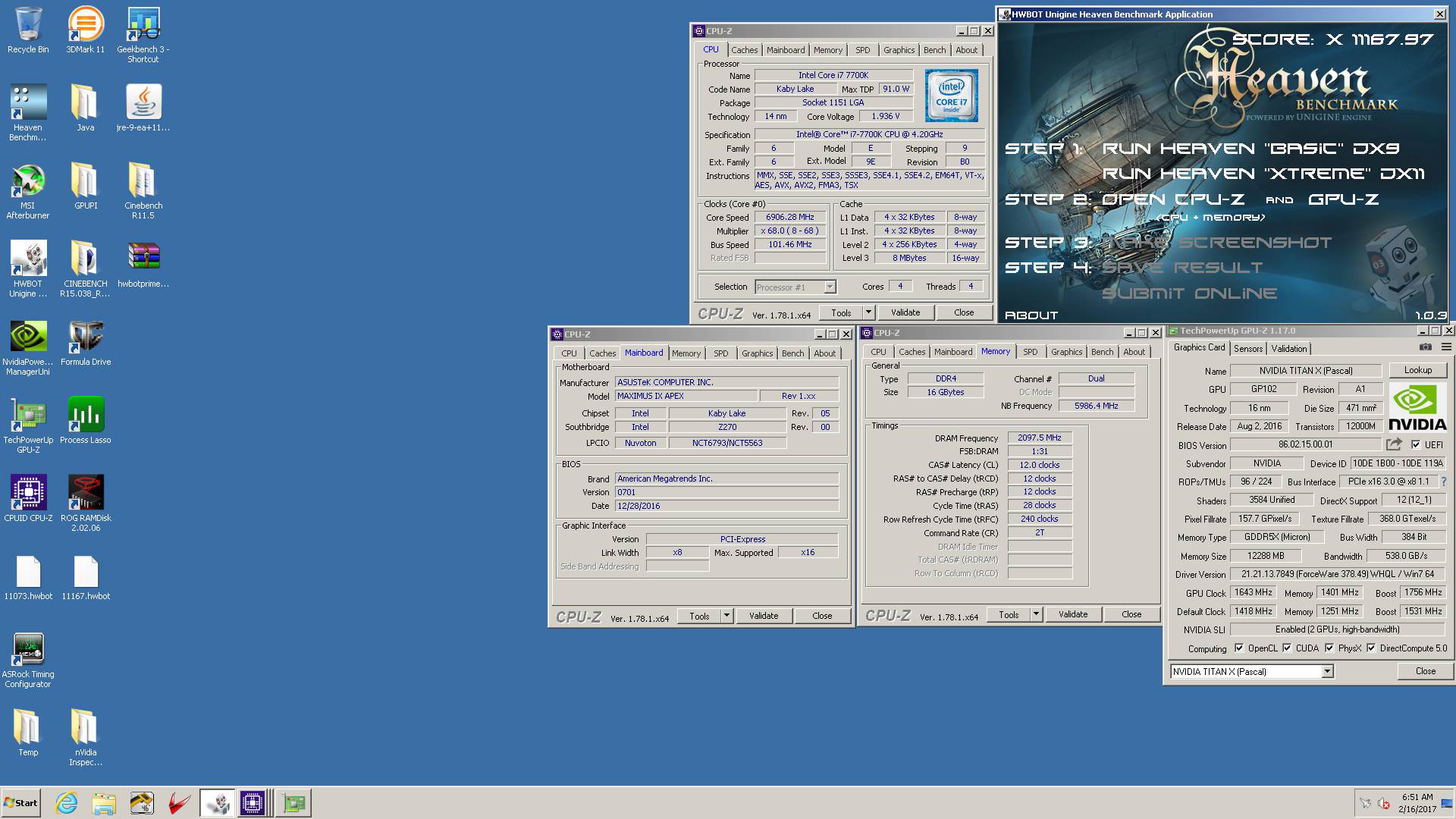Toggle the UEFI checkbox in GPU-Z
Image resolution: width=1456 pixels, height=819 pixels.
1416,445
